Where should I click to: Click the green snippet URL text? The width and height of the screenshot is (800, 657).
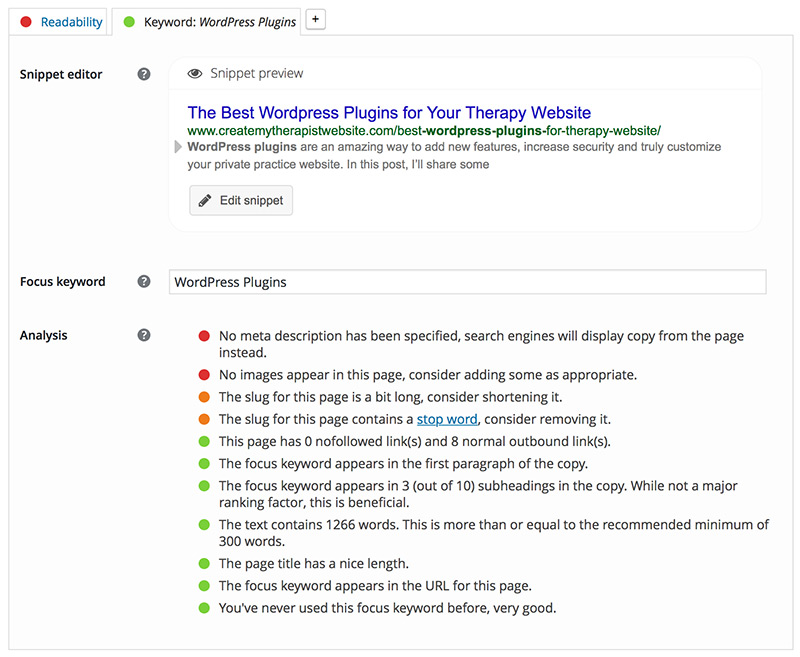coord(423,131)
